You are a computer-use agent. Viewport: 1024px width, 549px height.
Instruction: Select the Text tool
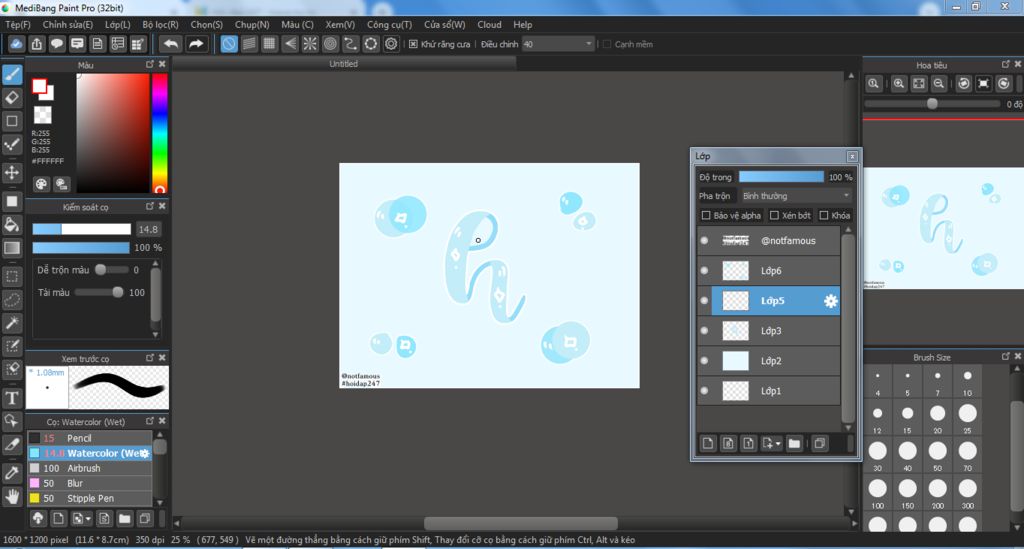pyautogui.click(x=12, y=398)
